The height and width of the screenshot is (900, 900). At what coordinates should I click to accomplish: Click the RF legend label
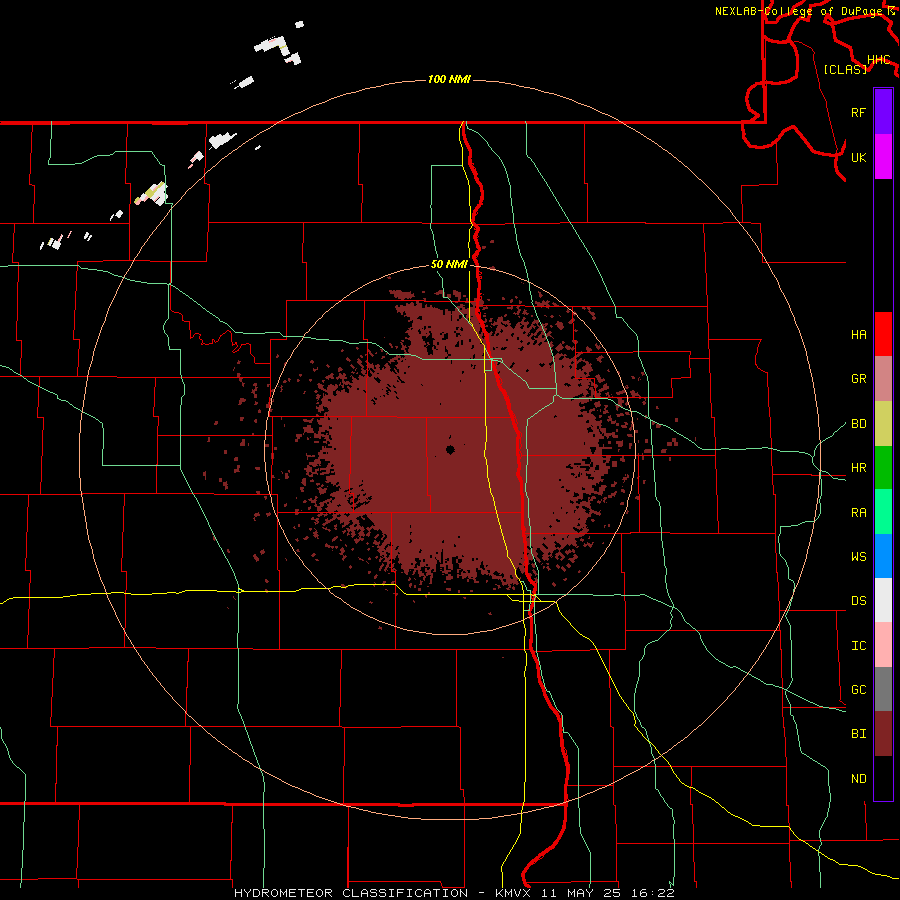[858, 112]
